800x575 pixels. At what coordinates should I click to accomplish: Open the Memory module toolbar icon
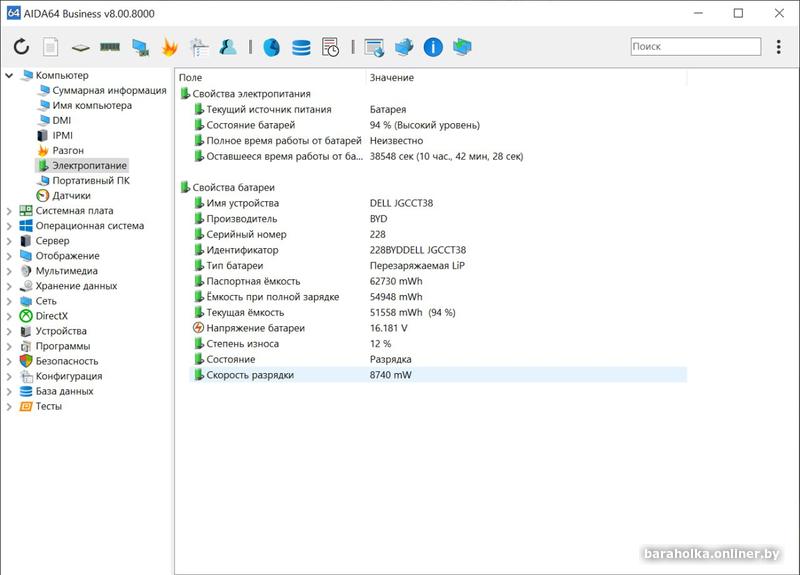110,47
